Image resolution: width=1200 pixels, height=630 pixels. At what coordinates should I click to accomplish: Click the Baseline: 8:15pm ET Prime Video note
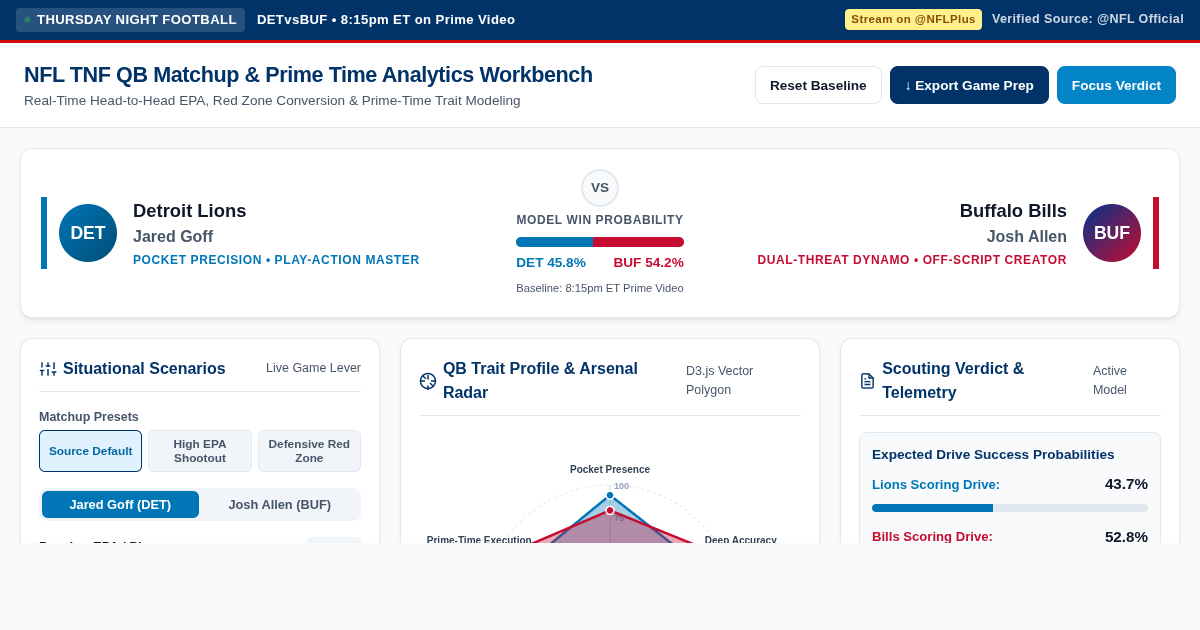tap(600, 288)
